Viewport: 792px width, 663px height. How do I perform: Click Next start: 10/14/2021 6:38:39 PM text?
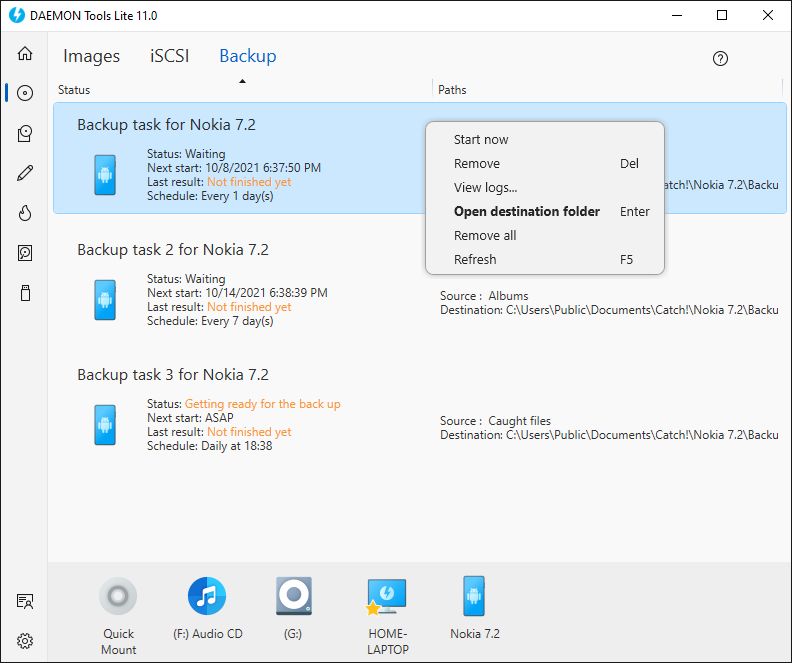237,293
